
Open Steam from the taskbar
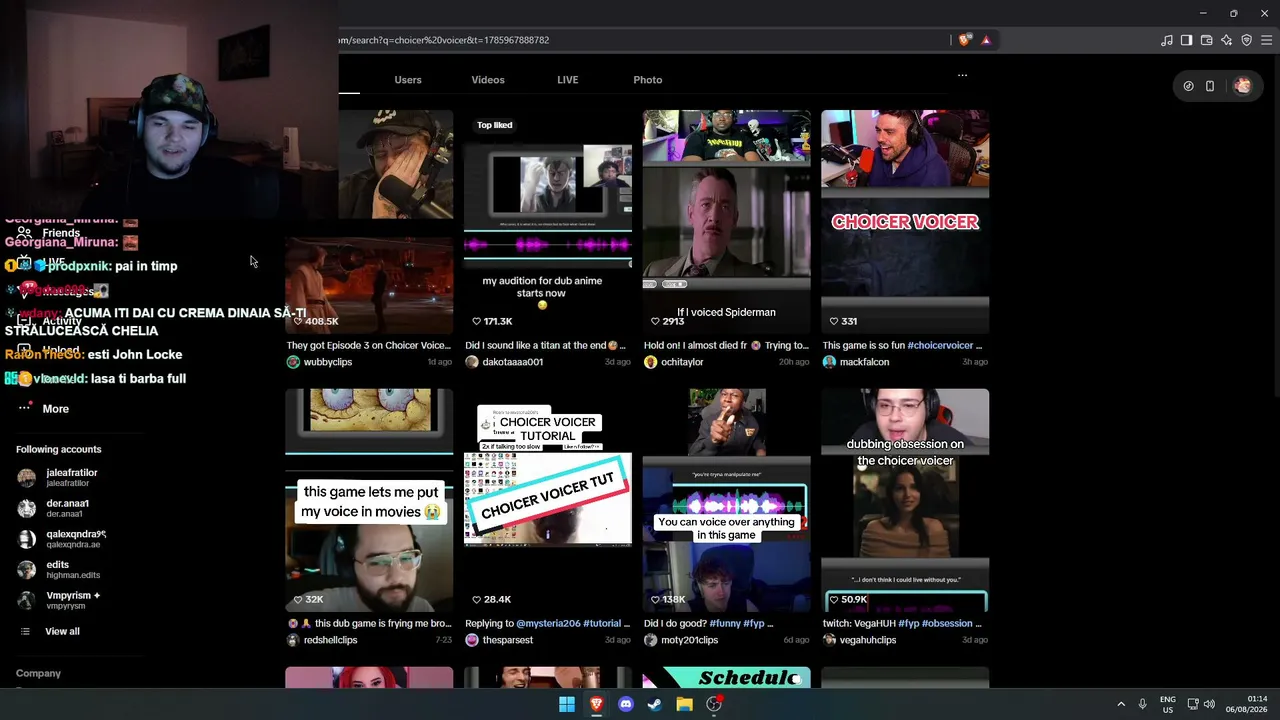tap(655, 704)
